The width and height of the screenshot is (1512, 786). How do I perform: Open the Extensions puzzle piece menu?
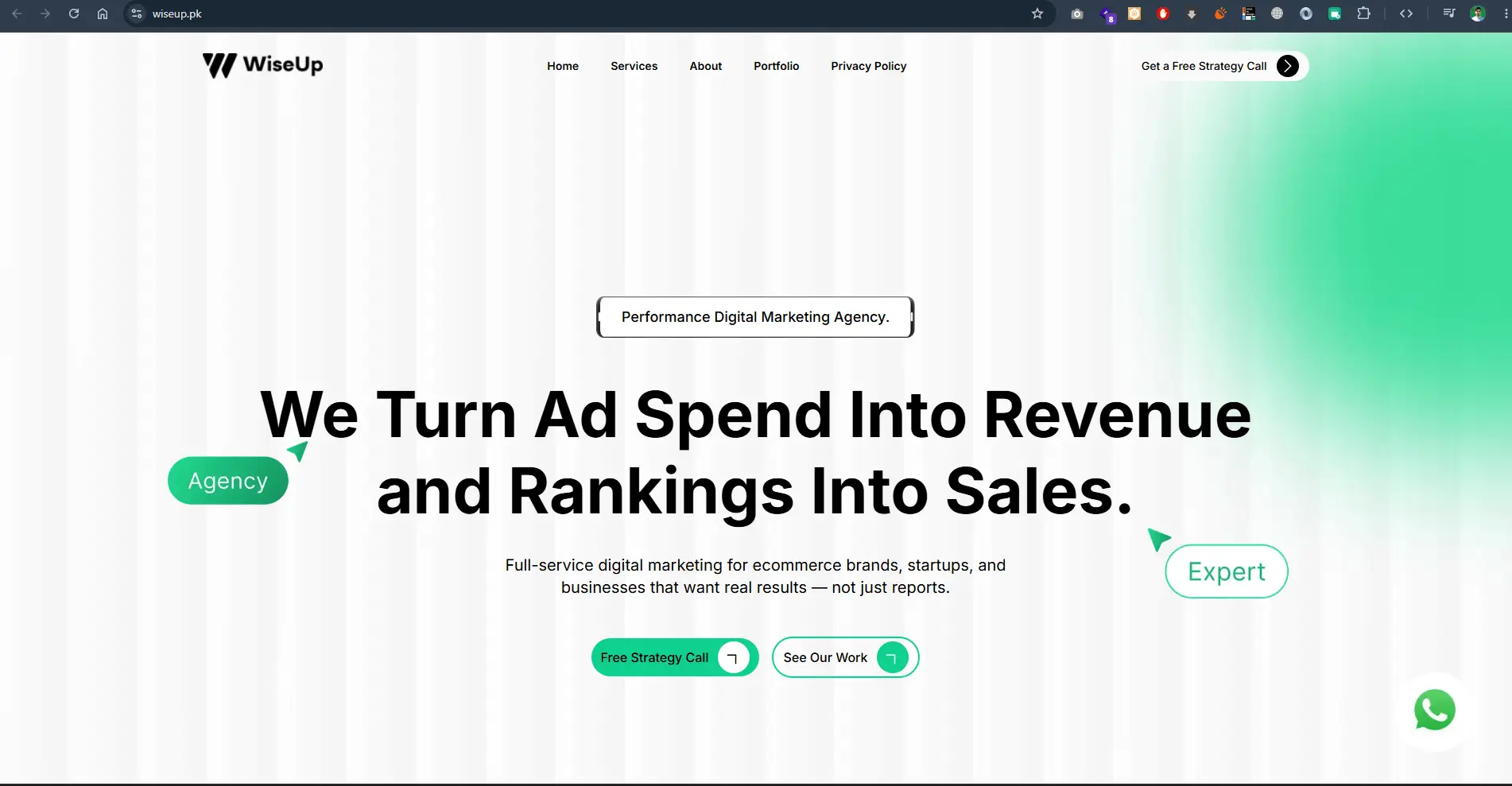click(1364, 14)
